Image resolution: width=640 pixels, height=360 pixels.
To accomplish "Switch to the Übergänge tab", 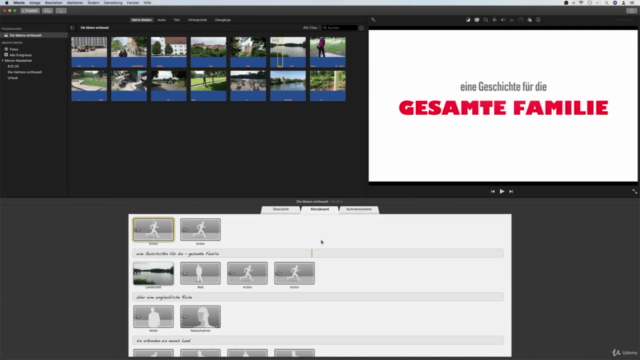I will 223,20.
